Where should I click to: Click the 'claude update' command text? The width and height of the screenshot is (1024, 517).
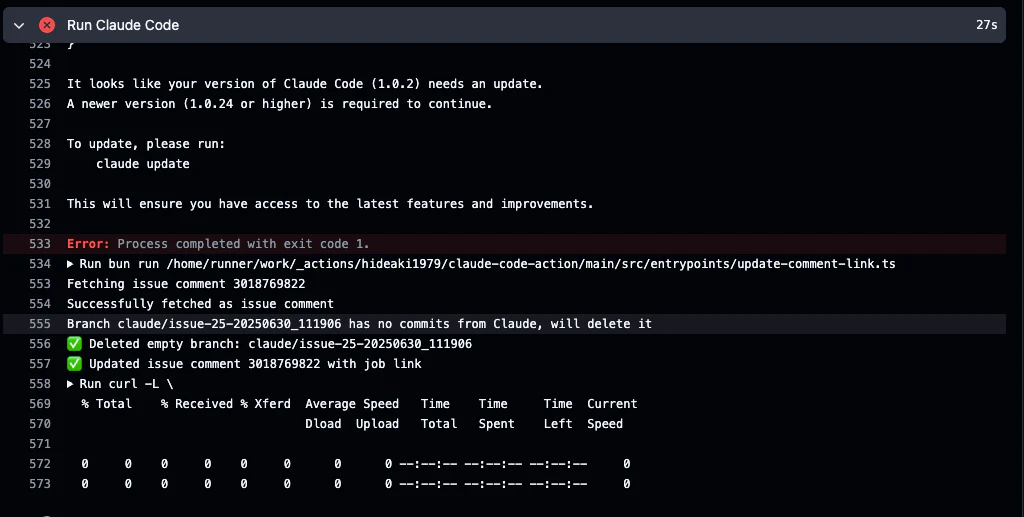point(143,164)
